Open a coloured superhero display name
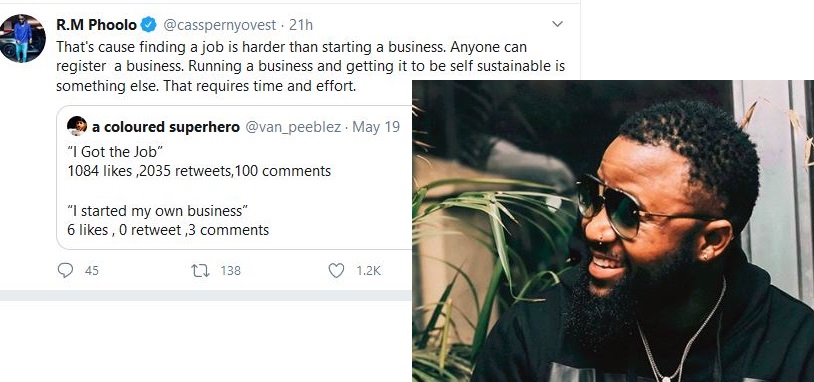Screen dimensions: 814x382 (166, 127)
